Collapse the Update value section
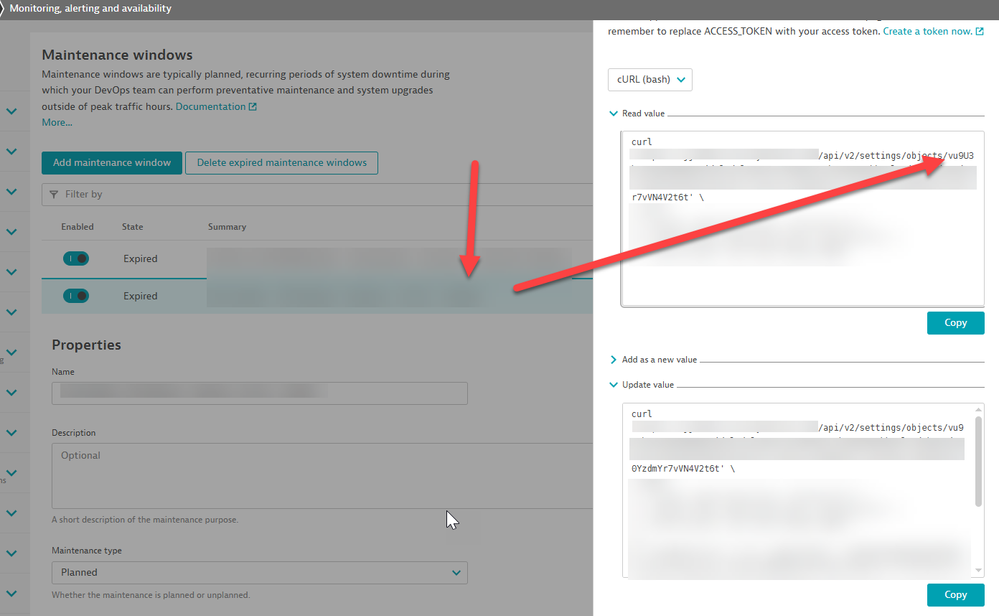 (x=613, y=384)
